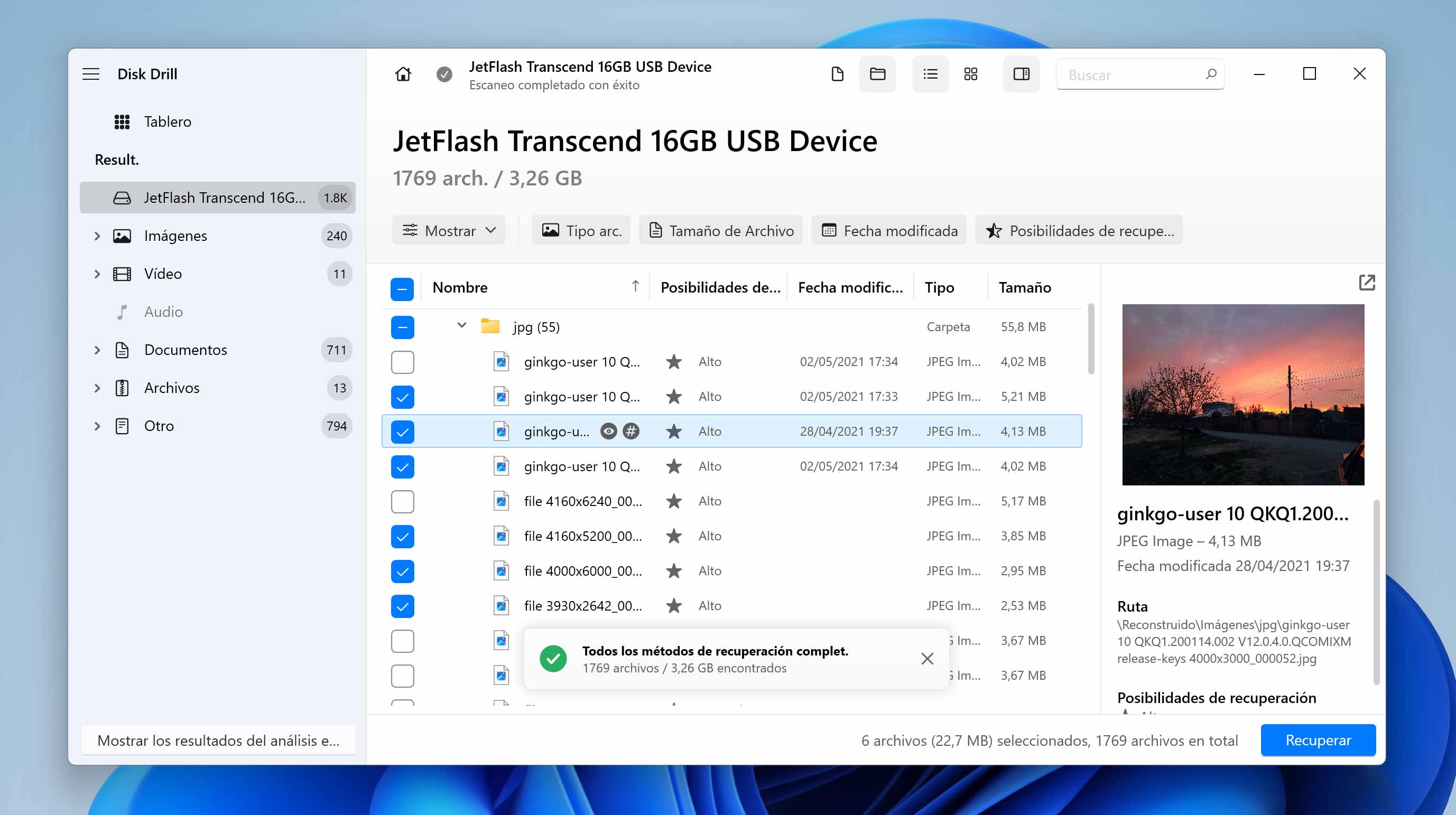Viewport: 1456px width, 815px height.
Task: Uncheck file 4160x5200 checkbox
Action: tap(402, 537)
